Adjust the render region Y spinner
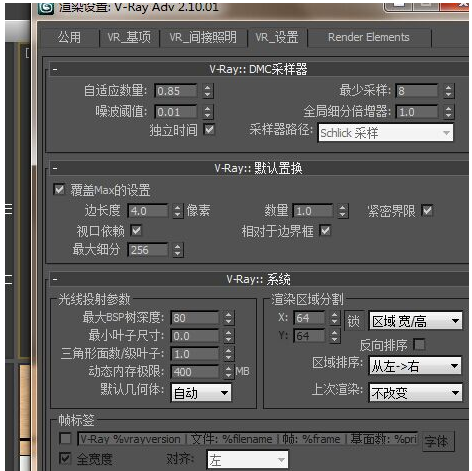The image size is (472, 471). pos(335,336)
